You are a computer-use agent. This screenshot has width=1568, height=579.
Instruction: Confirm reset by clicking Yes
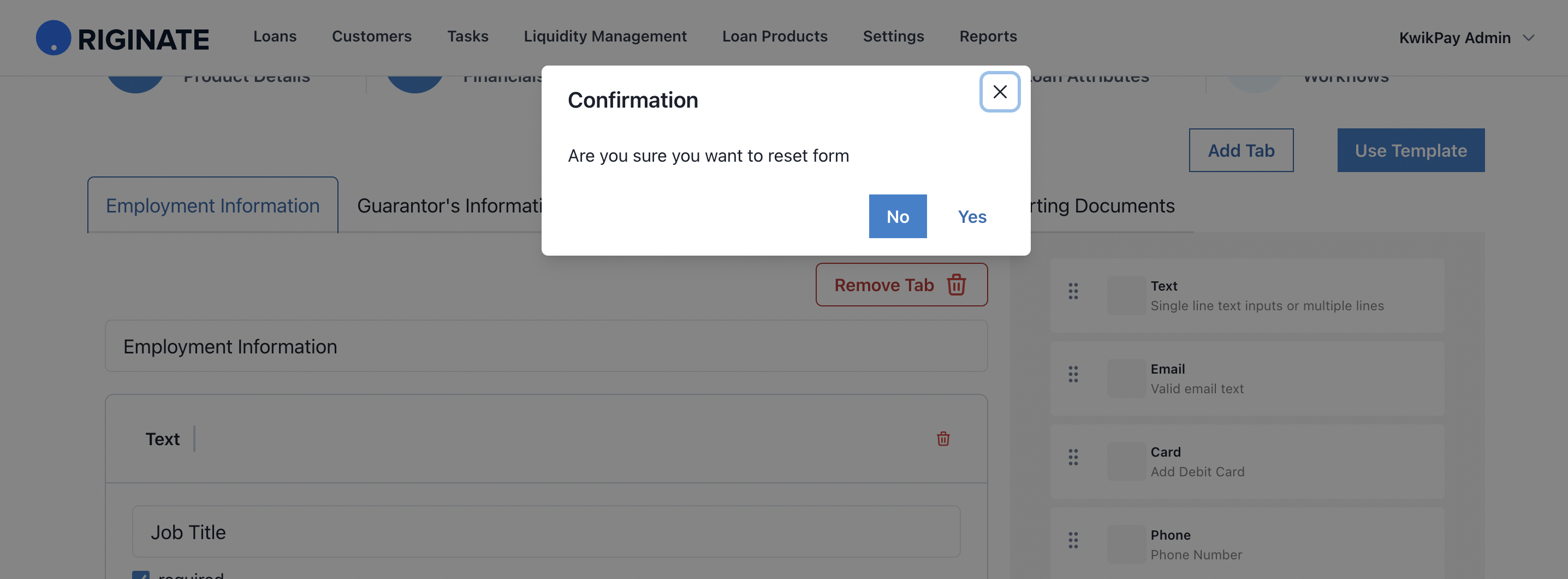[972, 216]
